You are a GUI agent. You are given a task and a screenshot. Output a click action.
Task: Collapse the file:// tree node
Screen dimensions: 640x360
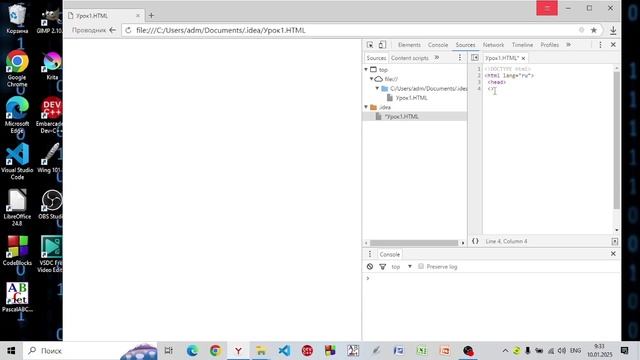click(372, 79)
